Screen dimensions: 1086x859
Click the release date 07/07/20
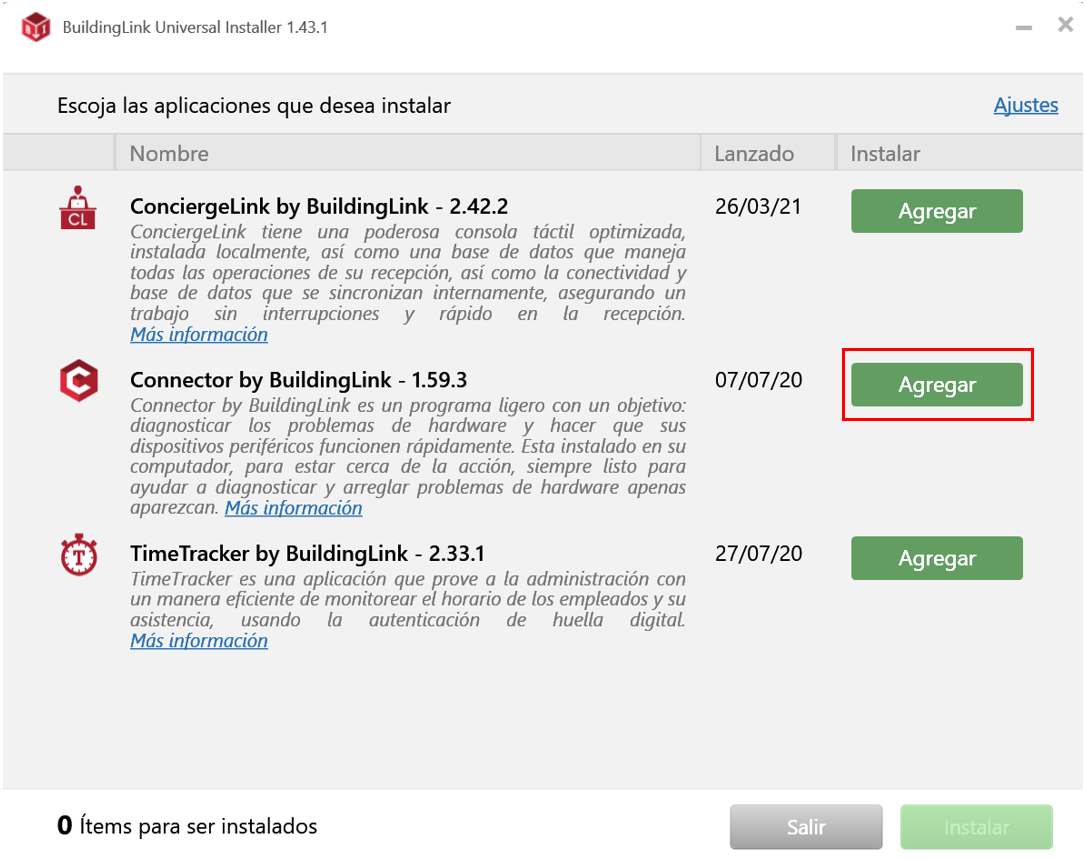point(758,380)
